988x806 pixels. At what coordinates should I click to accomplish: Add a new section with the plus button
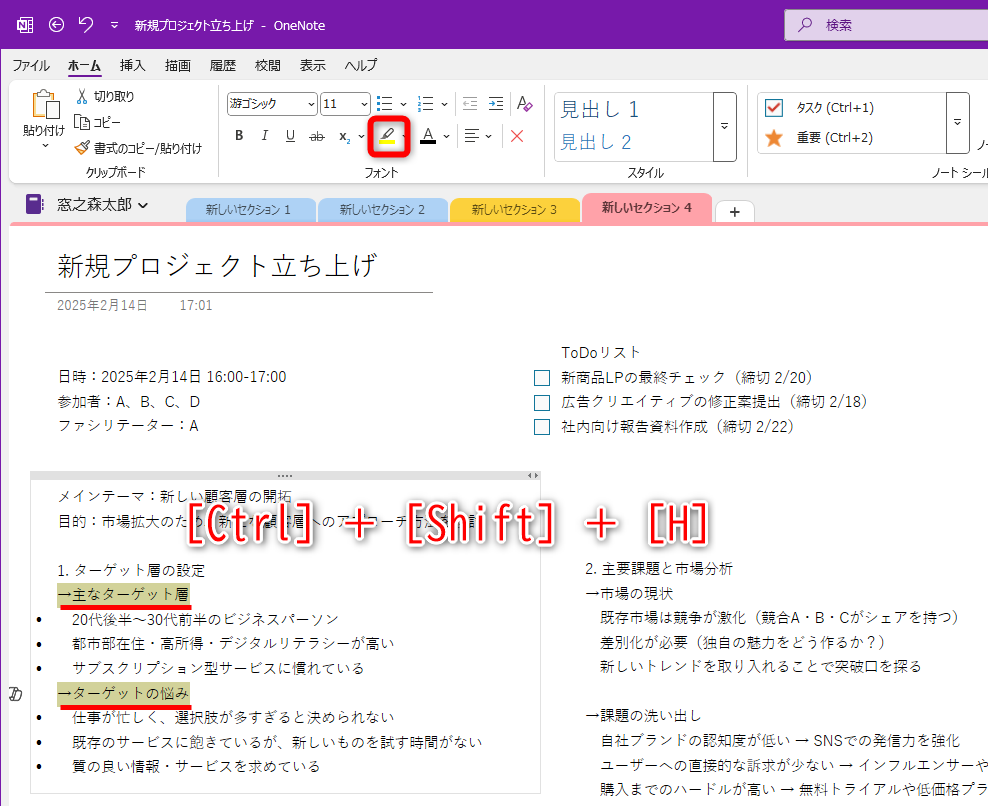(x=734, y=211)
